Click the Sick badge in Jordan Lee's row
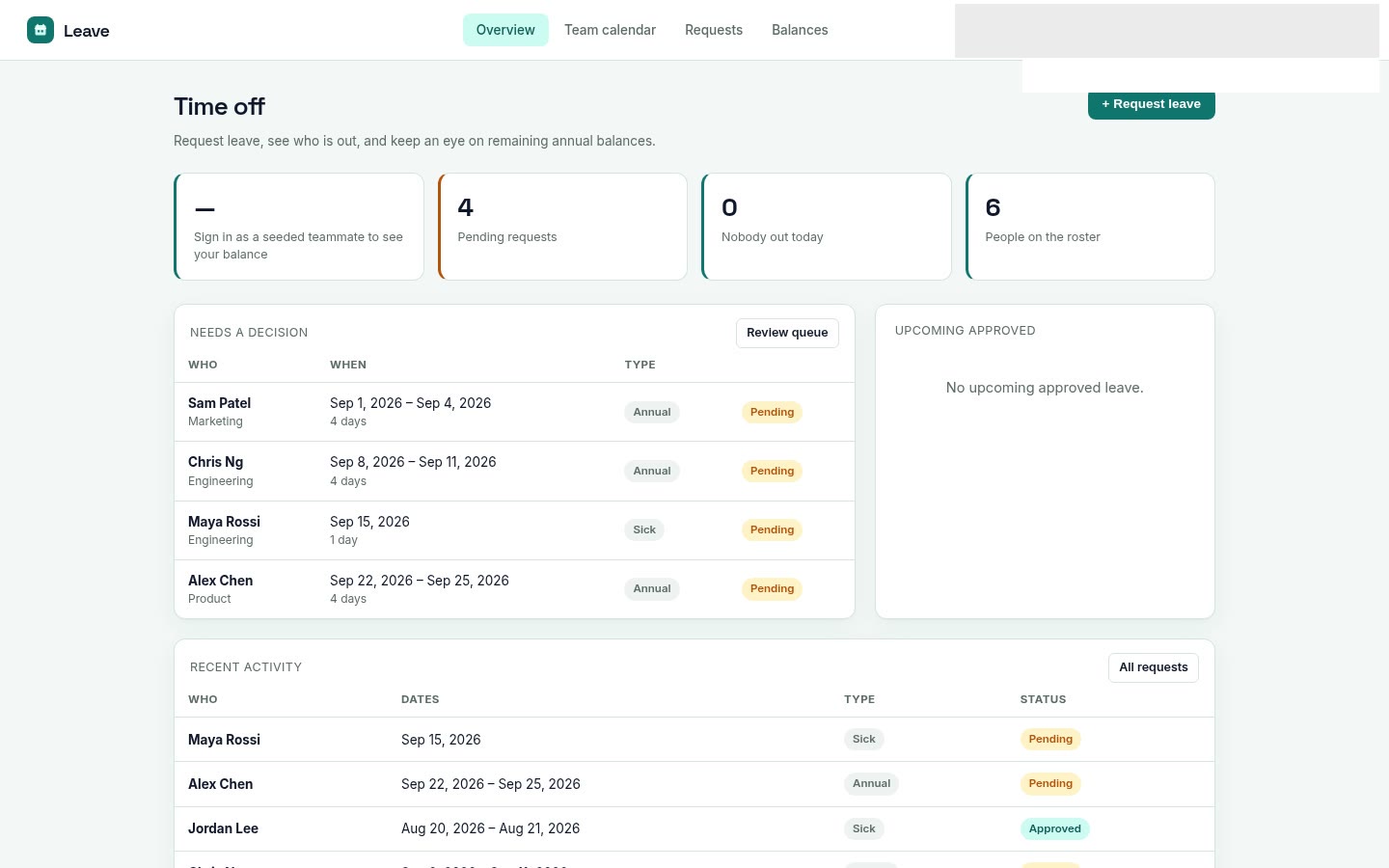Viewport: 1389px width, 868px height. (x=864, y=828)
